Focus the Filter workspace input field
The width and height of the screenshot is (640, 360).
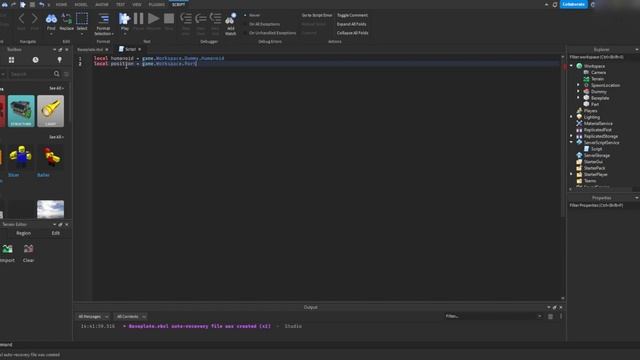[x=603, y=57]
